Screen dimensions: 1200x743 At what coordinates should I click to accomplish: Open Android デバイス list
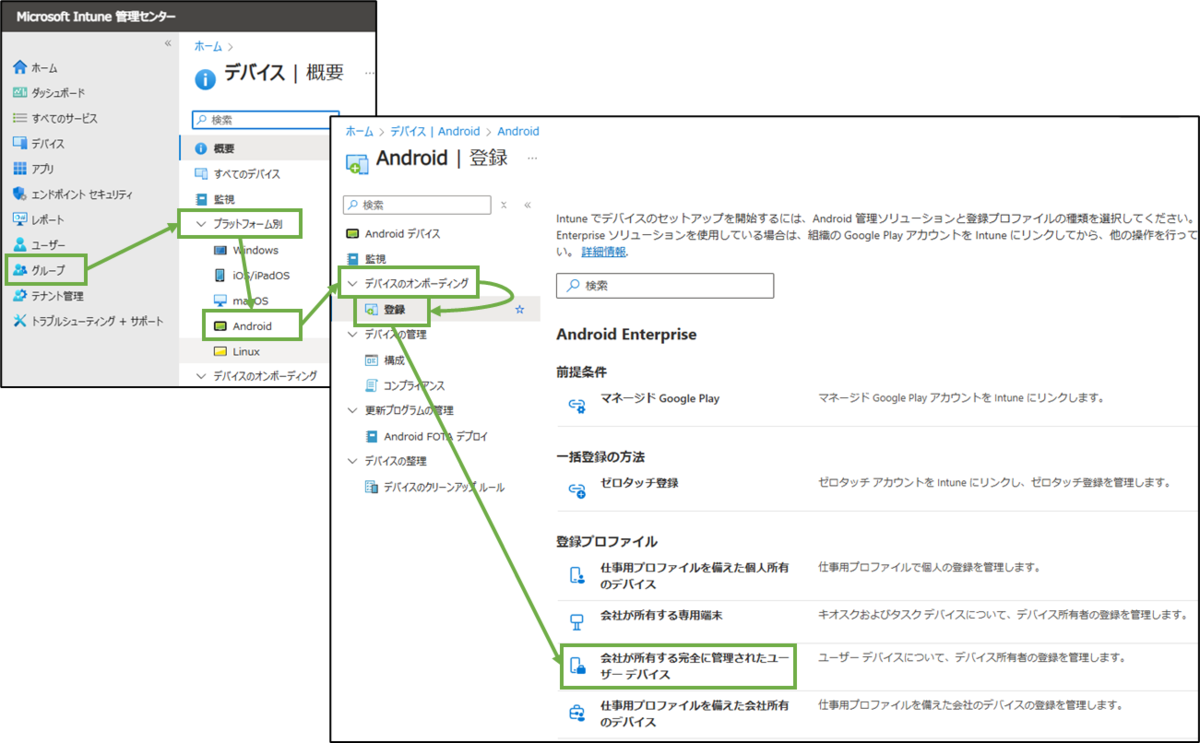point(392,234)
